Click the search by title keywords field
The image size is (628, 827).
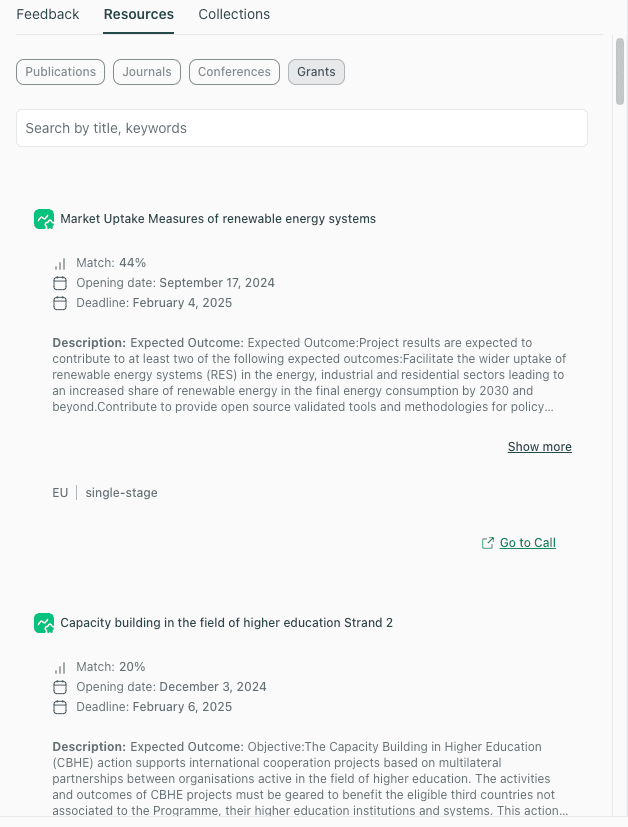[x=301, y=127]
